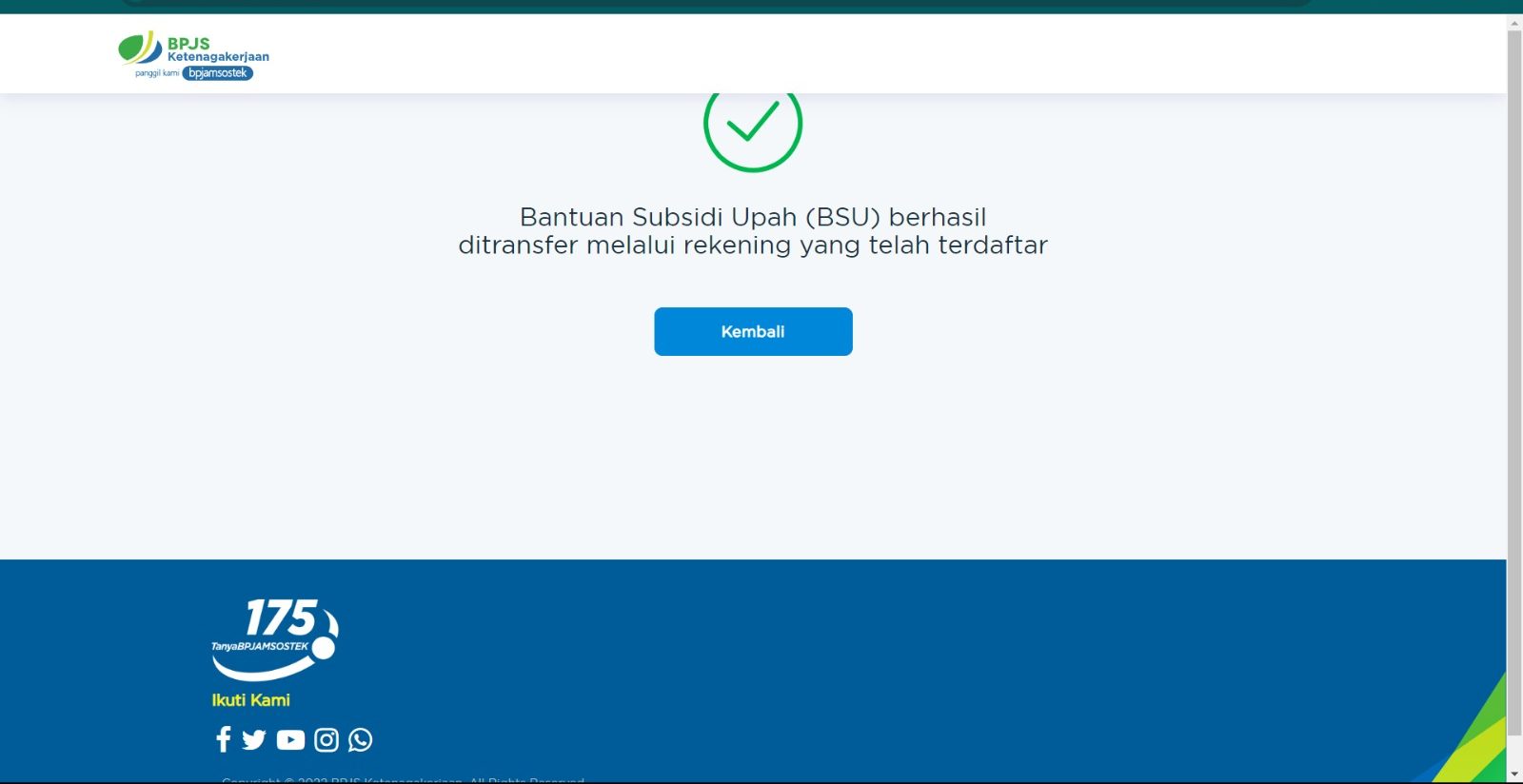Click the BSU transfer success message
1523x784 pixels.
[x=753, y=231]
